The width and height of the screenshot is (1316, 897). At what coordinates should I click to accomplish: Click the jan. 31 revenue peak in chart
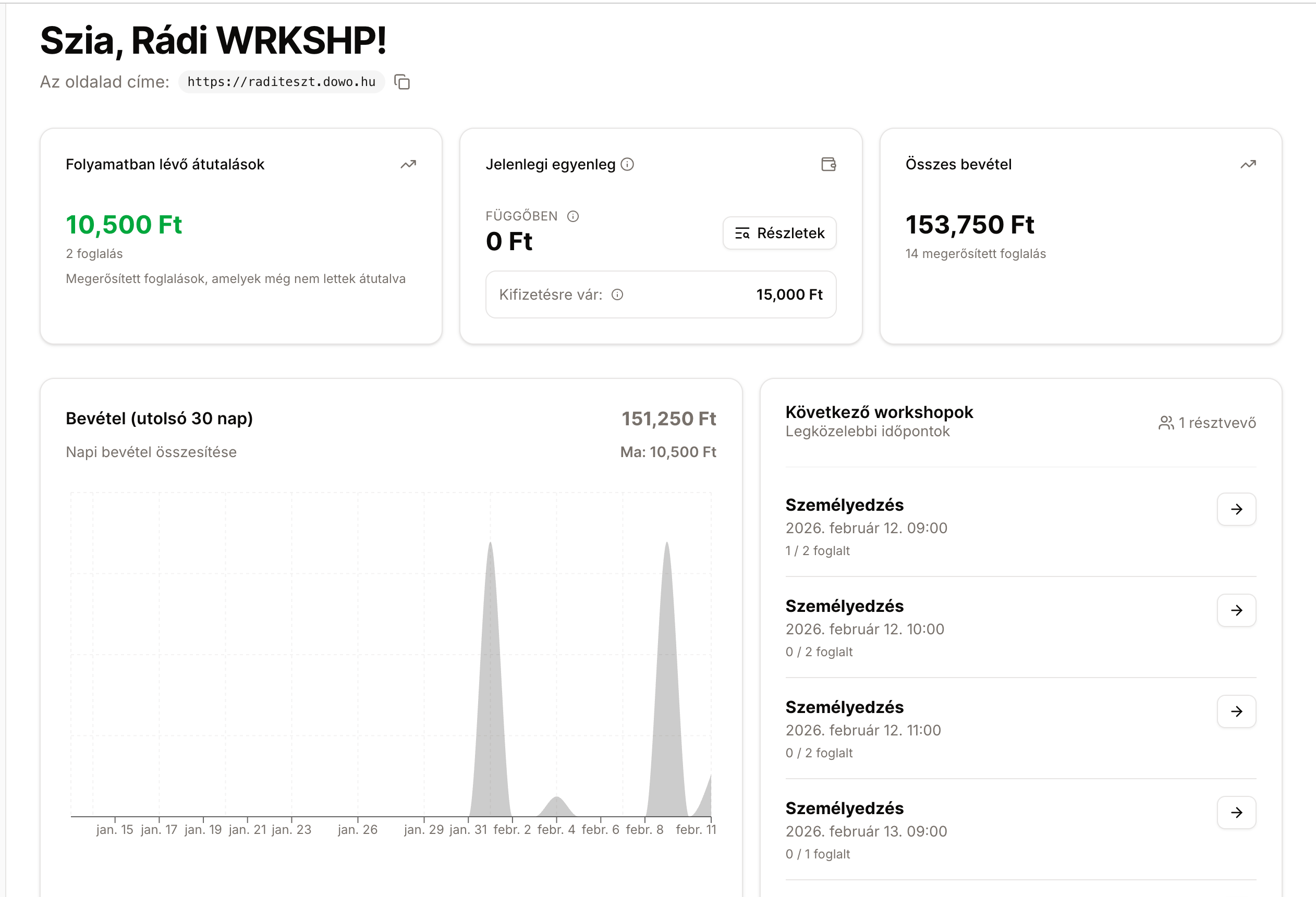pyautogui.click(x=491, y=679)
